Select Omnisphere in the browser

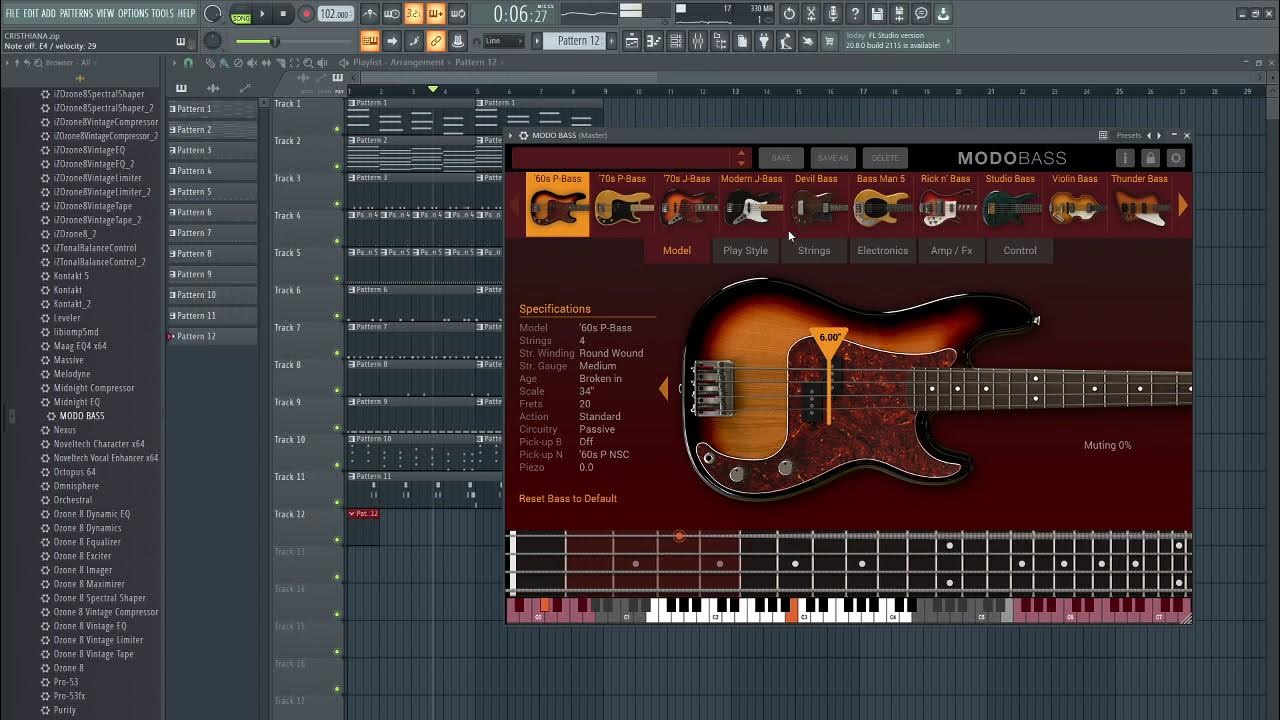[x=76, y=486]
